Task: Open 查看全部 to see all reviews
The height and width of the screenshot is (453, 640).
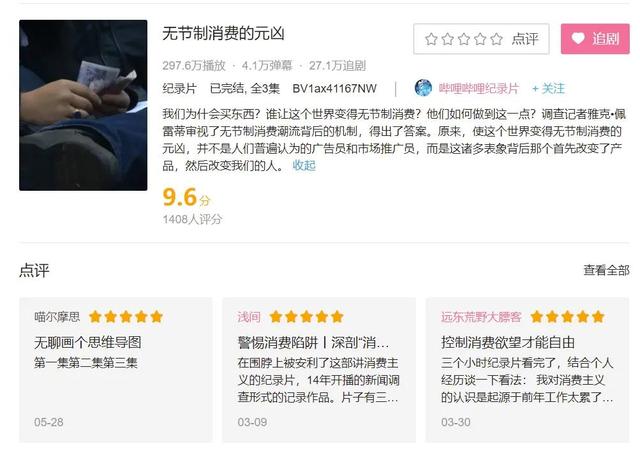Action: (x=606, y=270)
